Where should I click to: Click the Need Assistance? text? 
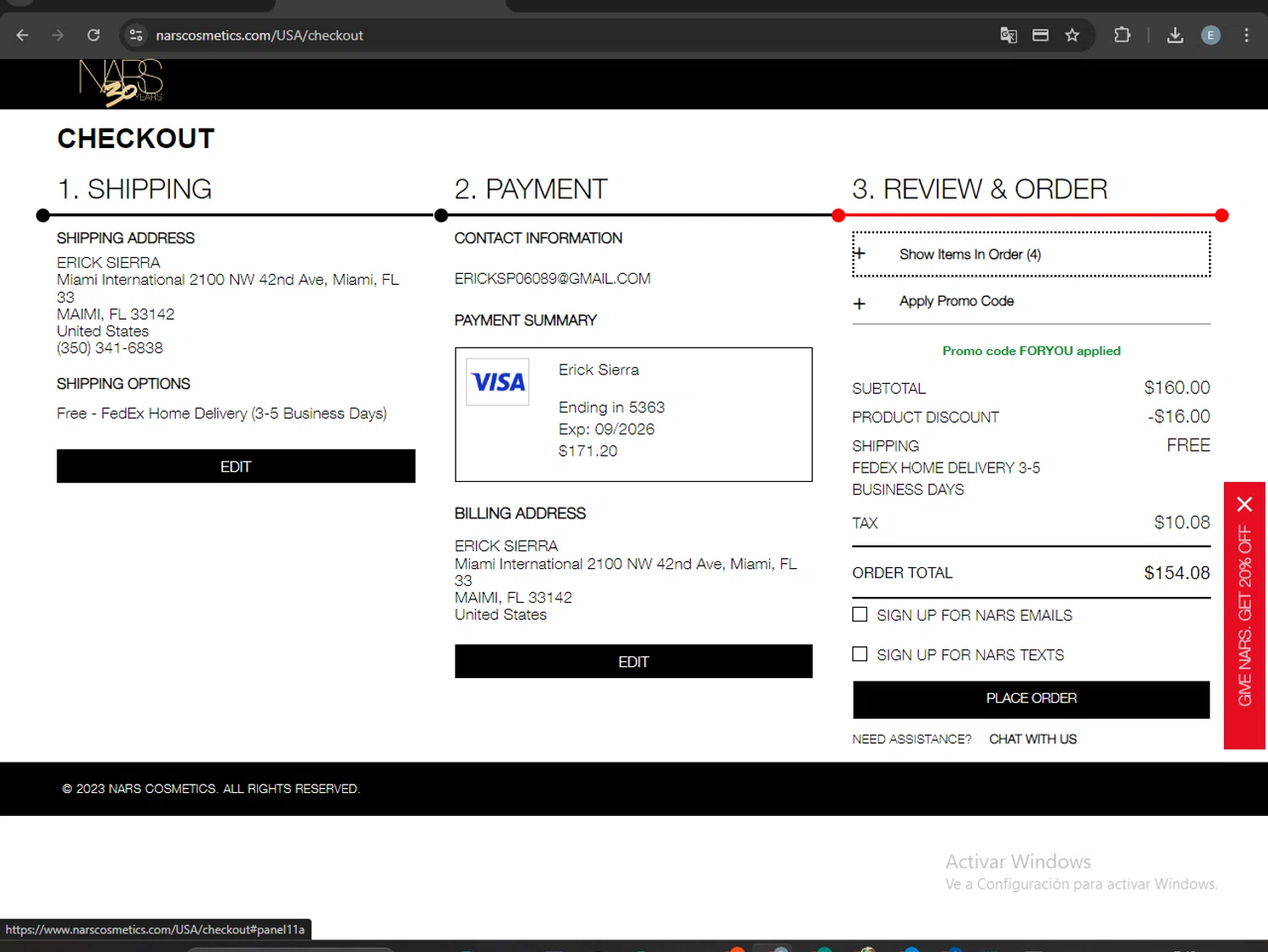(x=911, y=739)
